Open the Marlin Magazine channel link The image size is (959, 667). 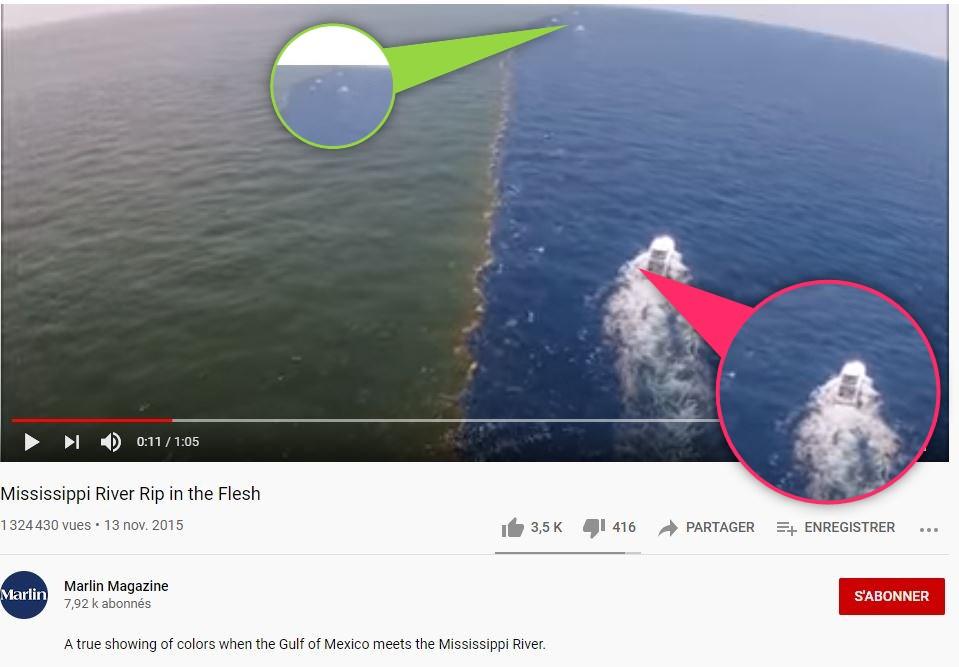pyautogui.click(x=116, y=586)
